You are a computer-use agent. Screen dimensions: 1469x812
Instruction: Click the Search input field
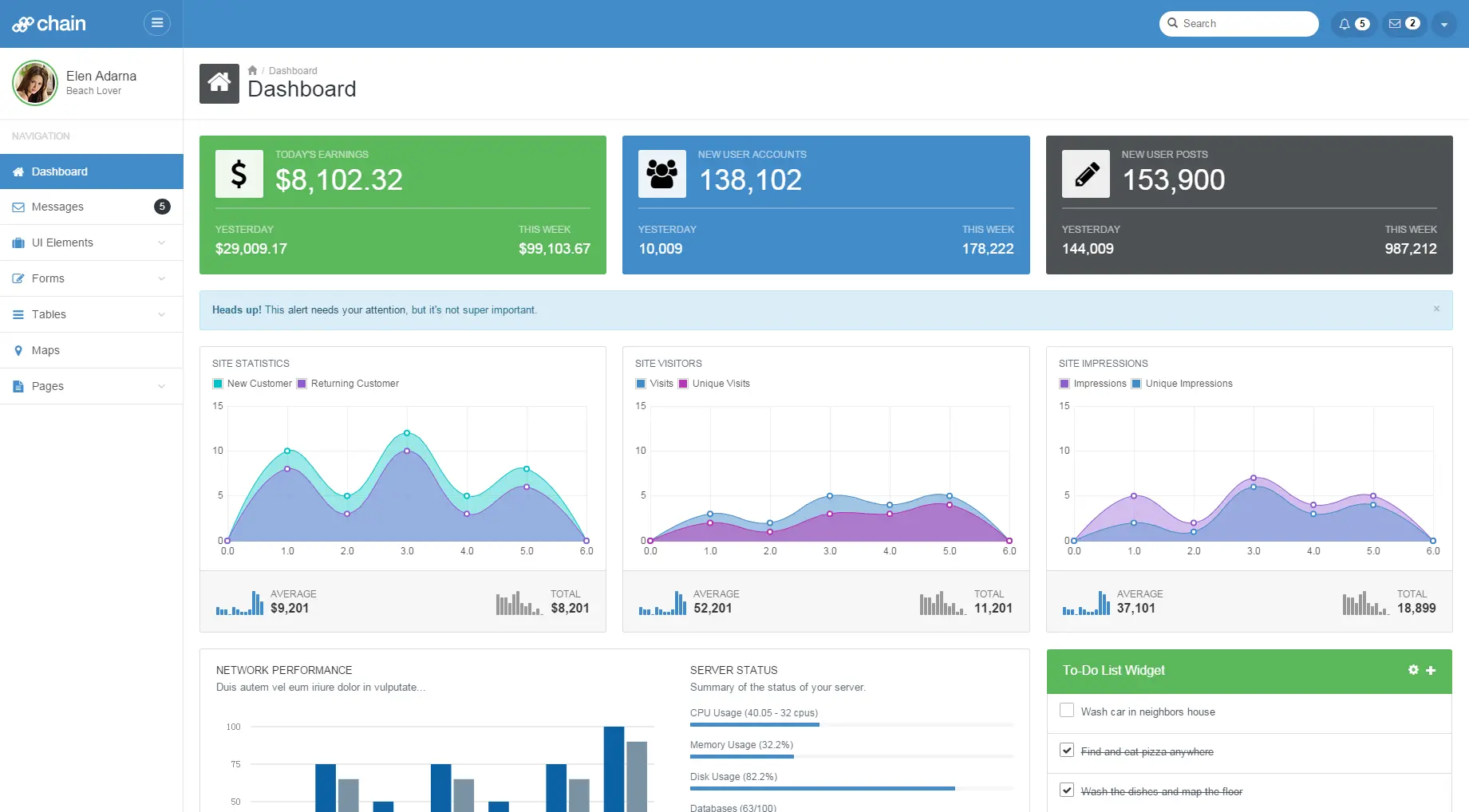pos(1238,24)
